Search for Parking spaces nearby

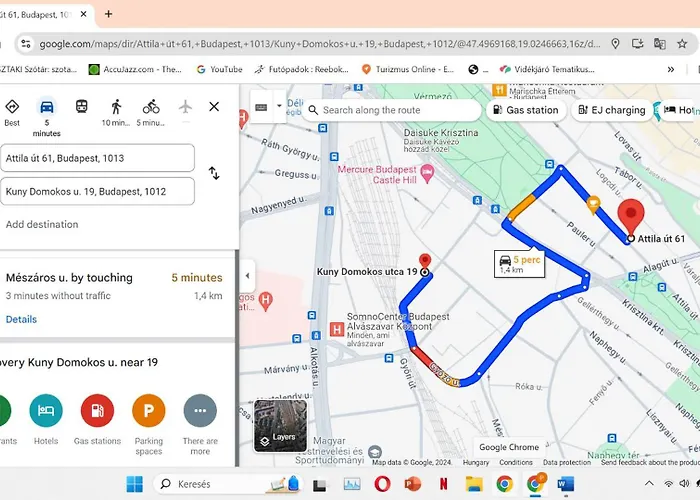click(149, 411)
